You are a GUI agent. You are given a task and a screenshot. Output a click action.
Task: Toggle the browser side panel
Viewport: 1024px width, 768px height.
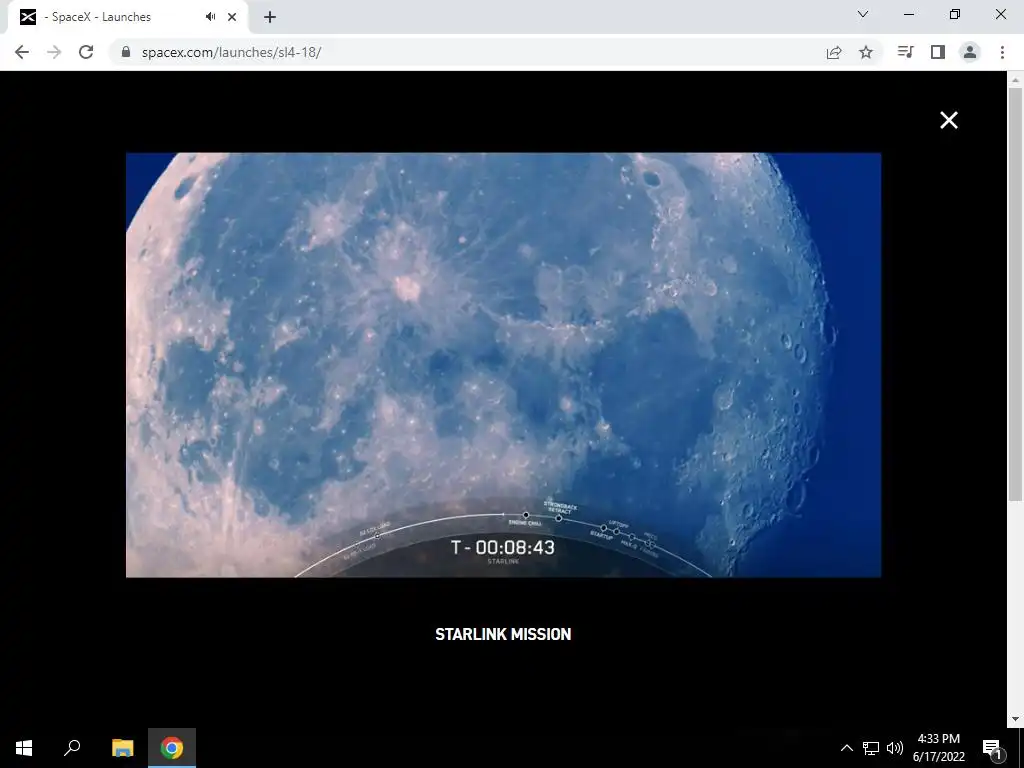[x=938, y=52]
